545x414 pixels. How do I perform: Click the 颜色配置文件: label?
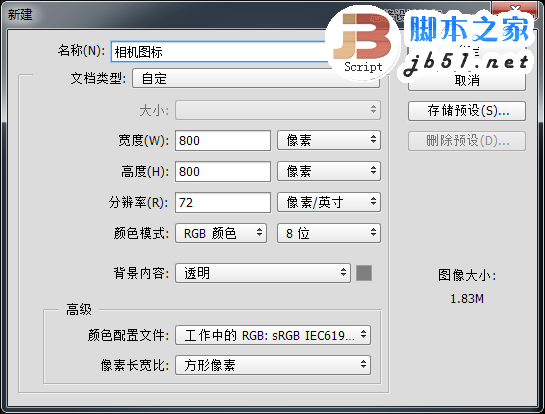[x=128, y=335]
